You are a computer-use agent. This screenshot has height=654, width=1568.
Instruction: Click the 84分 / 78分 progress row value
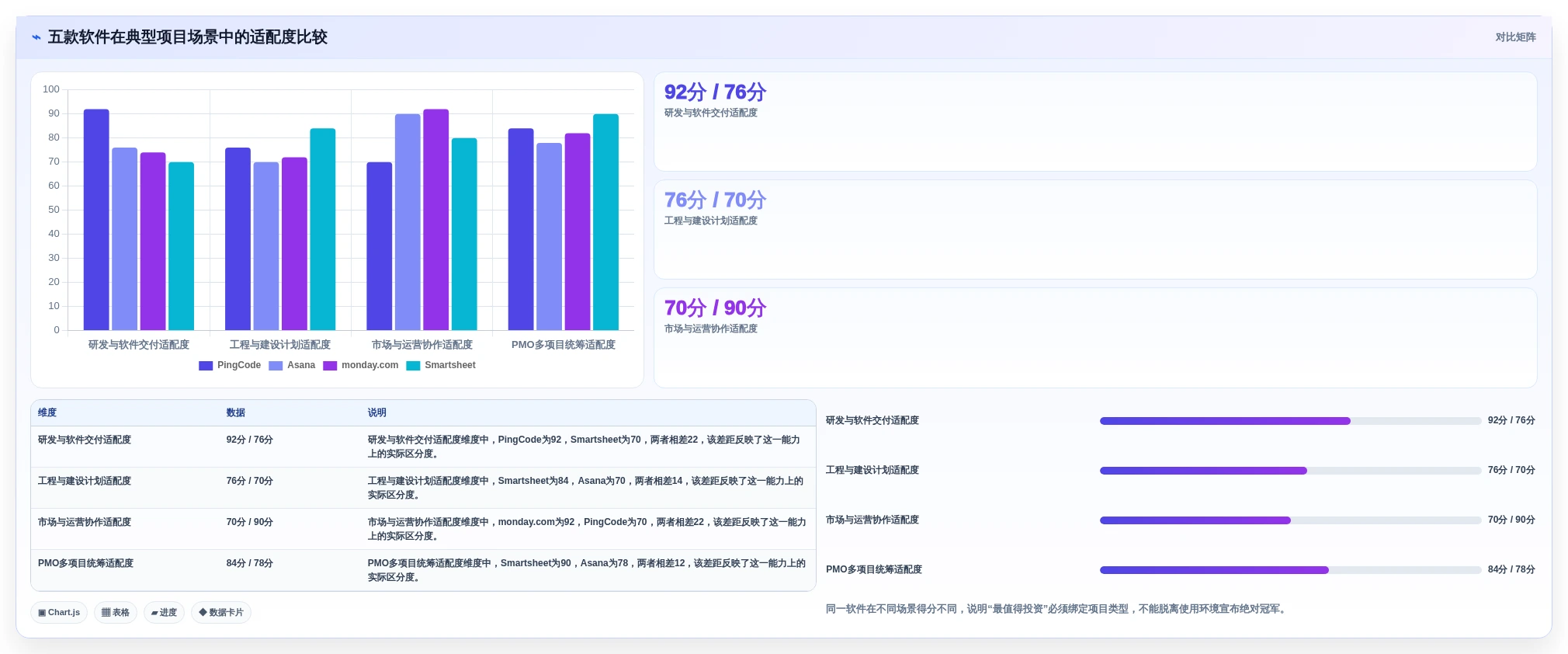1511,569
